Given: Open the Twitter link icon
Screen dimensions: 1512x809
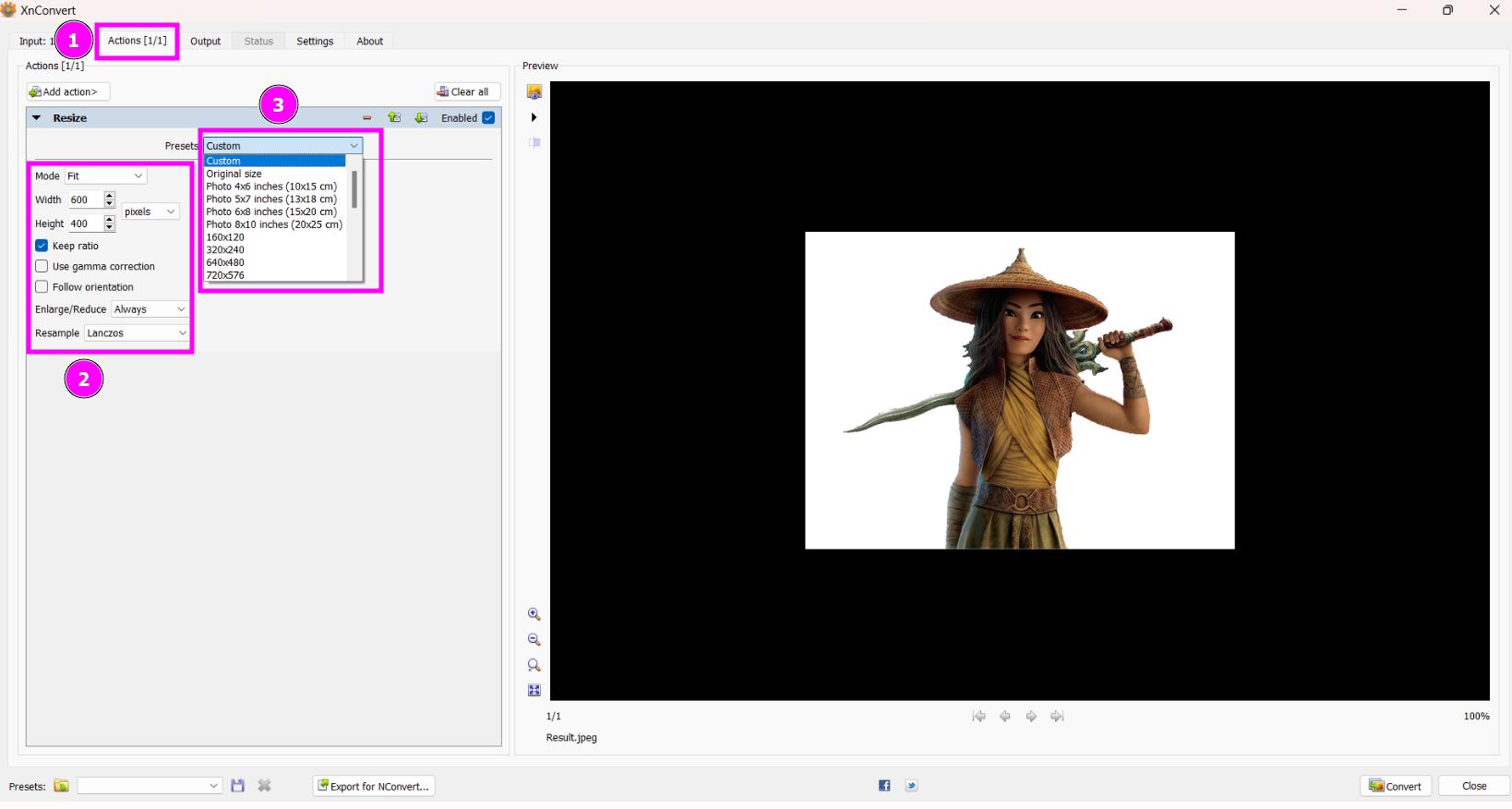Looking at the screenshot, I should 911,786.
